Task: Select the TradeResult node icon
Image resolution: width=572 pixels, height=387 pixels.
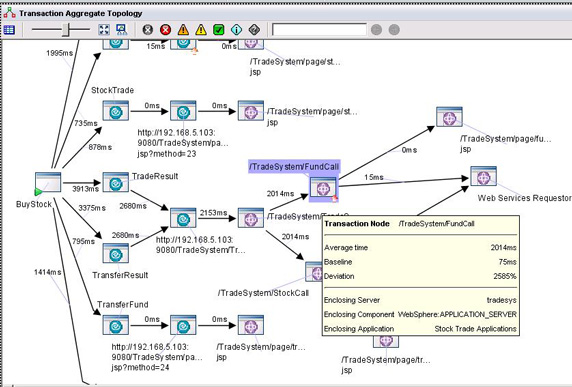Action: point(116,182)
